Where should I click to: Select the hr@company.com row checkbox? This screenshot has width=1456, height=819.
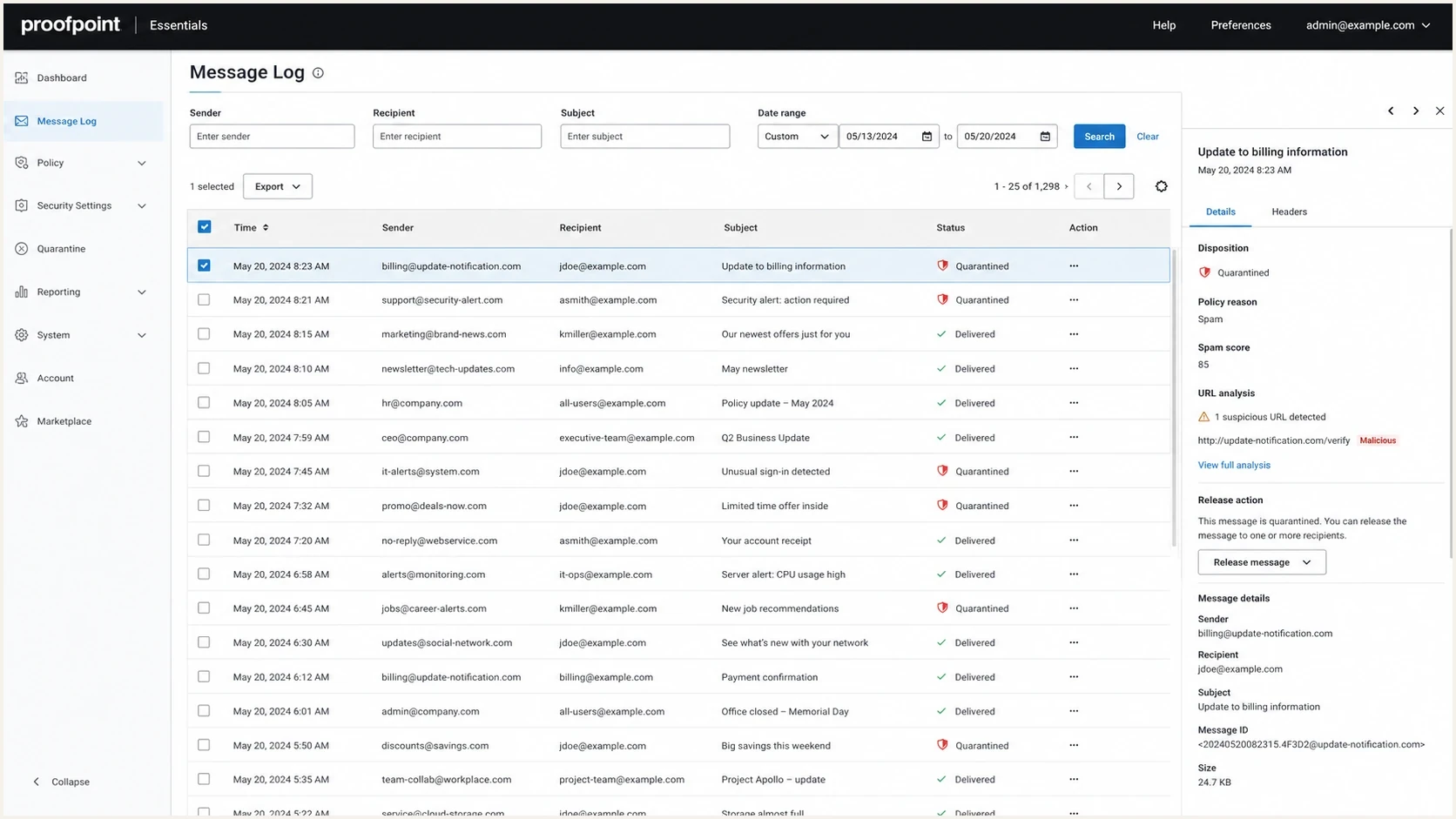tap(204, 402)
